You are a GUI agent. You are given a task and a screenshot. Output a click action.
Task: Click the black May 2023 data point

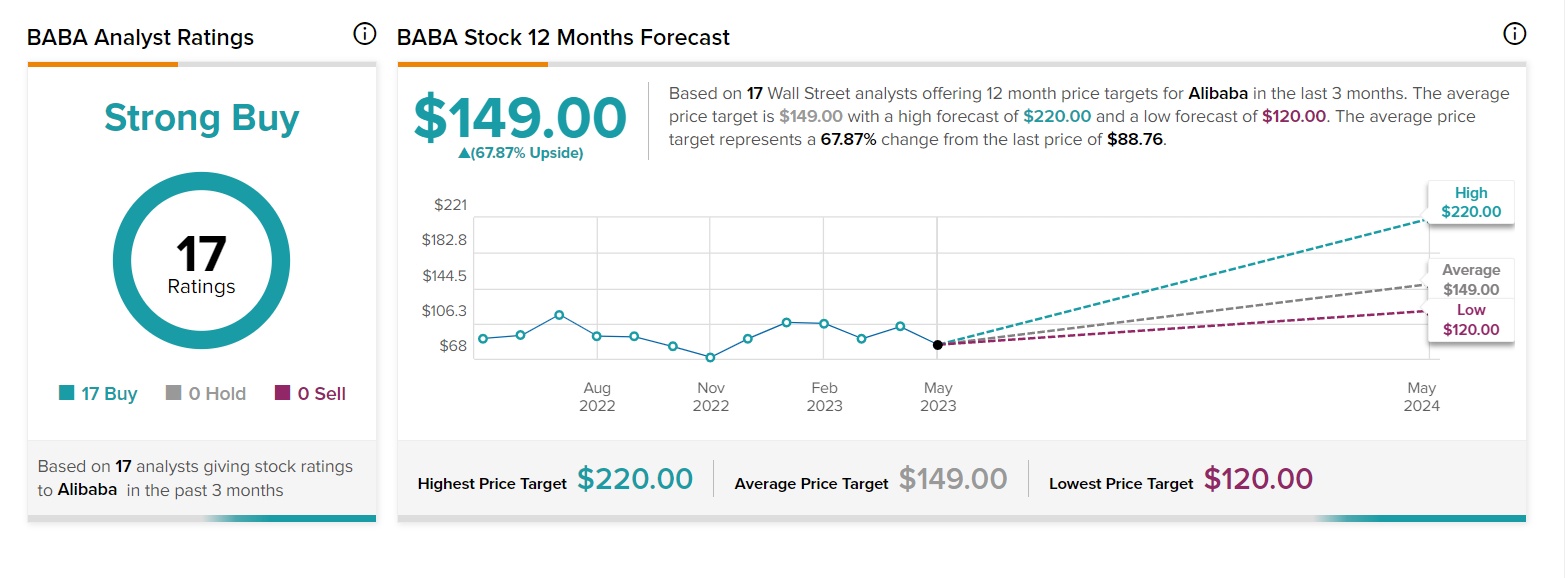[x=938, y=345]
